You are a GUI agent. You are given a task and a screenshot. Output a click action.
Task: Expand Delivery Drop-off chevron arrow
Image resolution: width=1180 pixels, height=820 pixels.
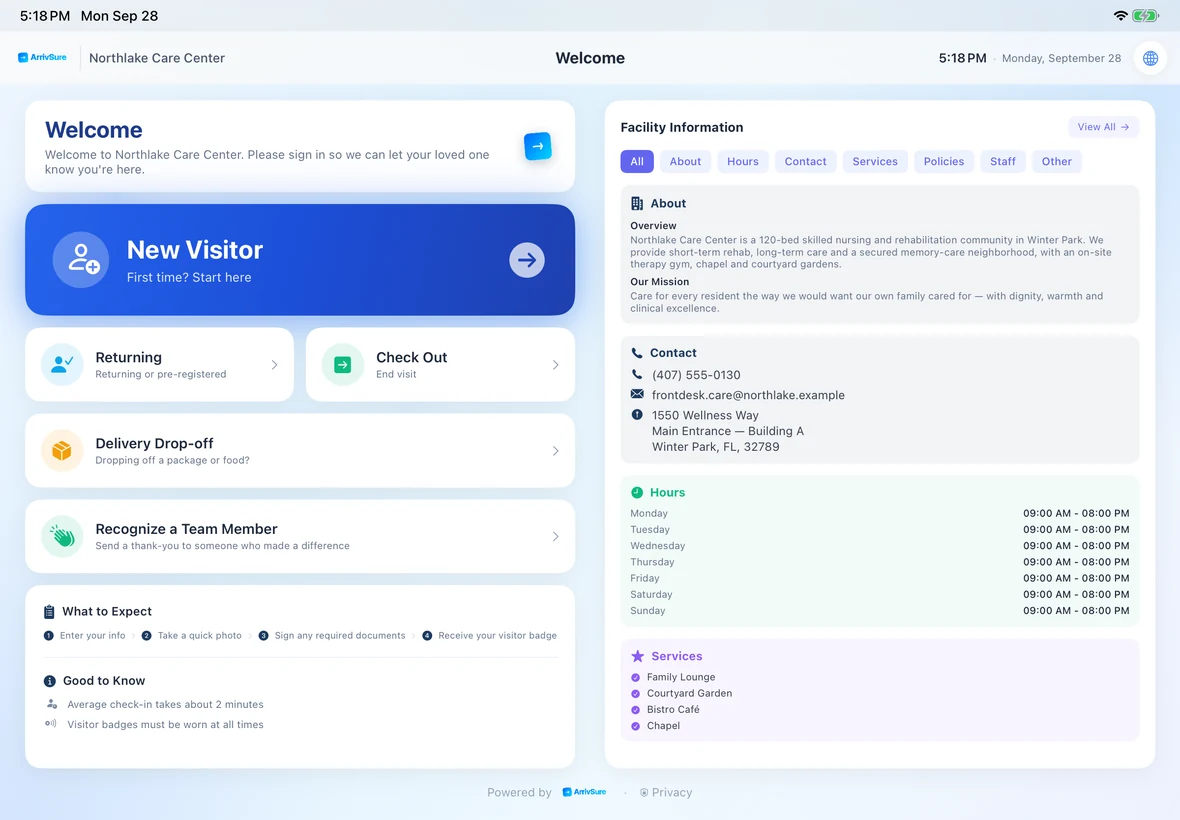[x=555, y=451]
